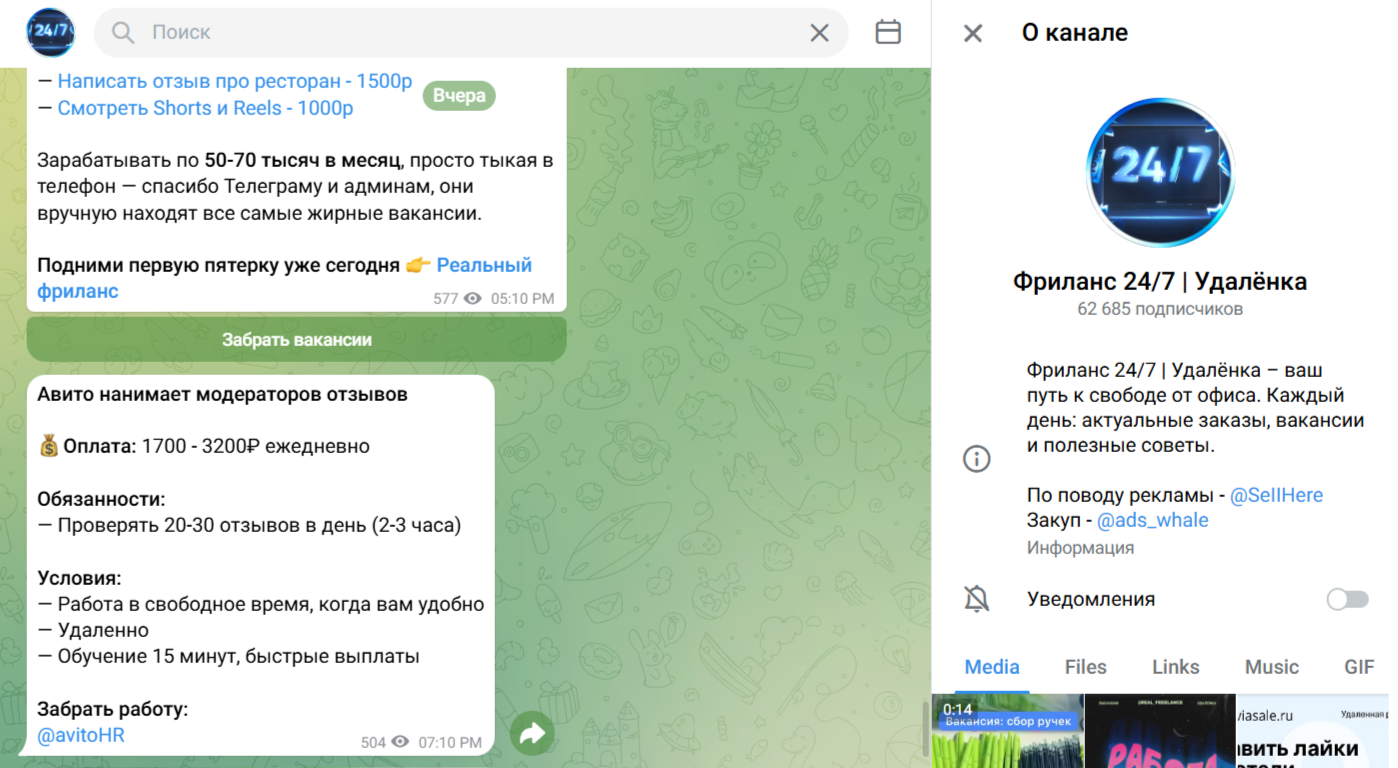Open the large channel profile photo
The width and height of the screenshot is (1398, 768).
[1159, 172]
